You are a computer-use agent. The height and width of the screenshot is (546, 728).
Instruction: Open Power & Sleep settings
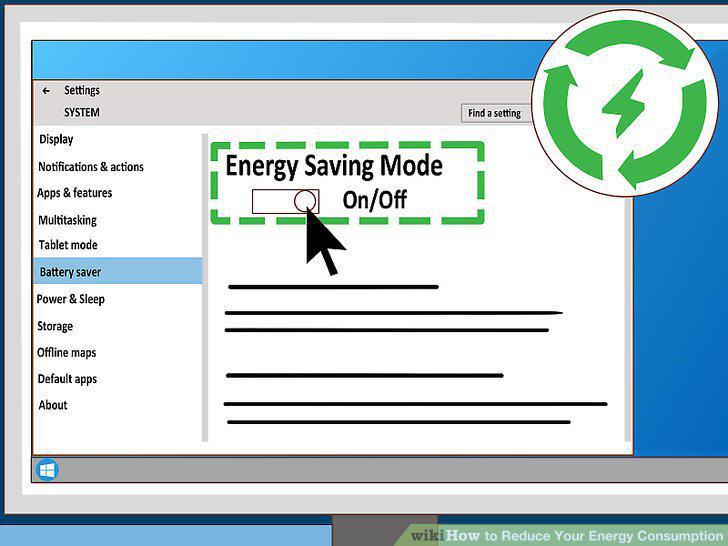point(71,299)
